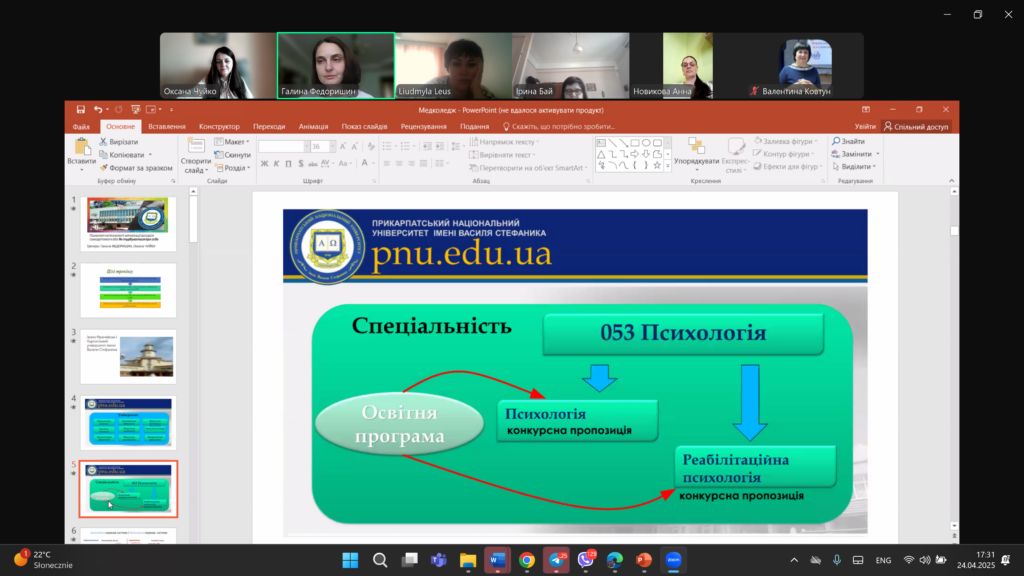Switch to the Анімація tab

313,127
